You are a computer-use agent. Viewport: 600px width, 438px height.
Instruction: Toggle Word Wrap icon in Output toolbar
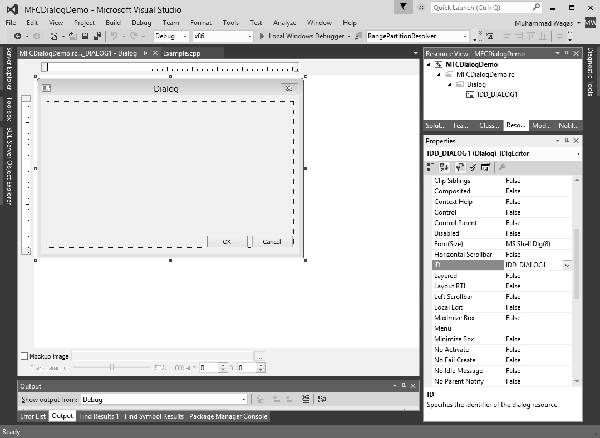[322, 399]
